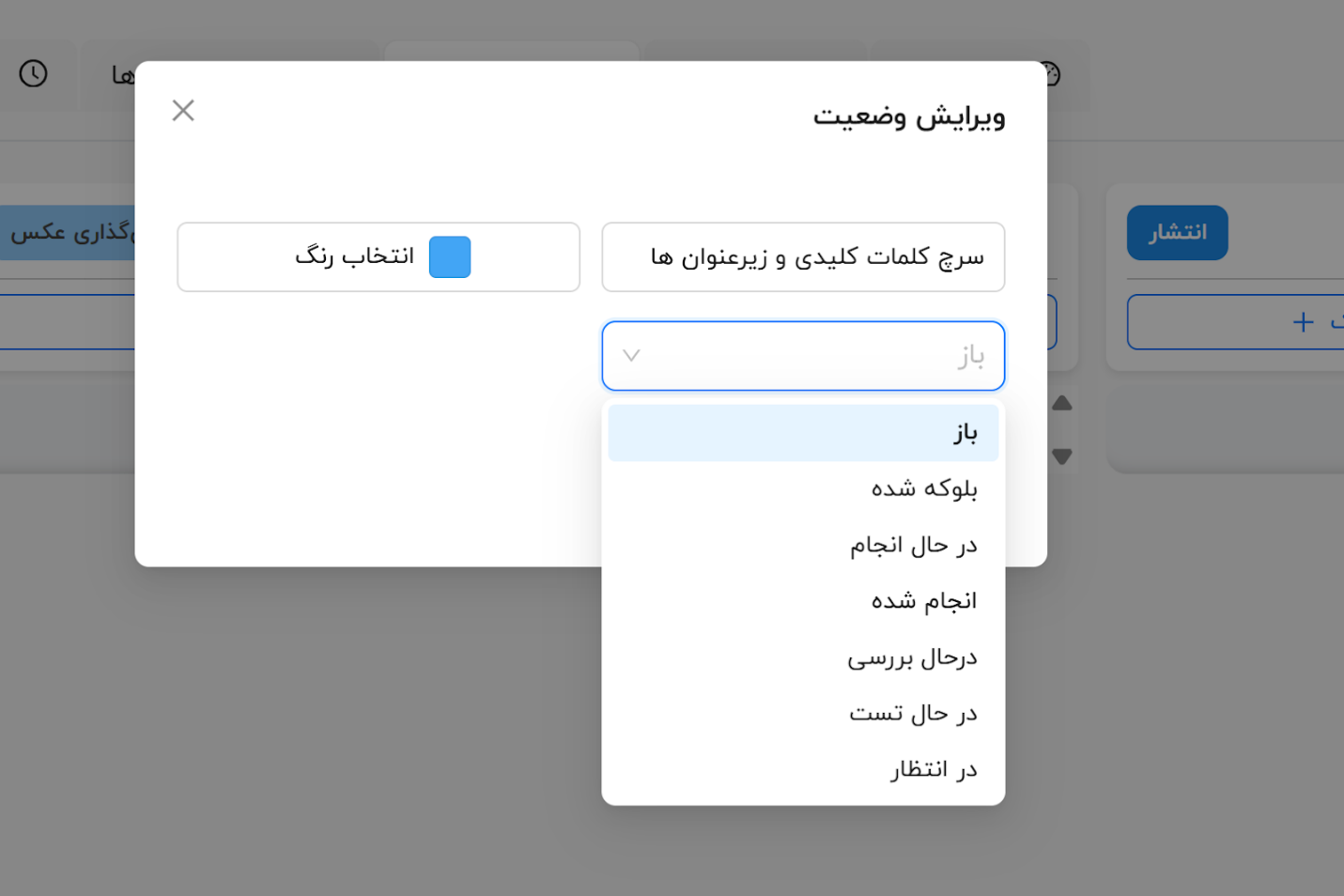
Task: Click the down arrow sort icon
Action: [1062, 456]
